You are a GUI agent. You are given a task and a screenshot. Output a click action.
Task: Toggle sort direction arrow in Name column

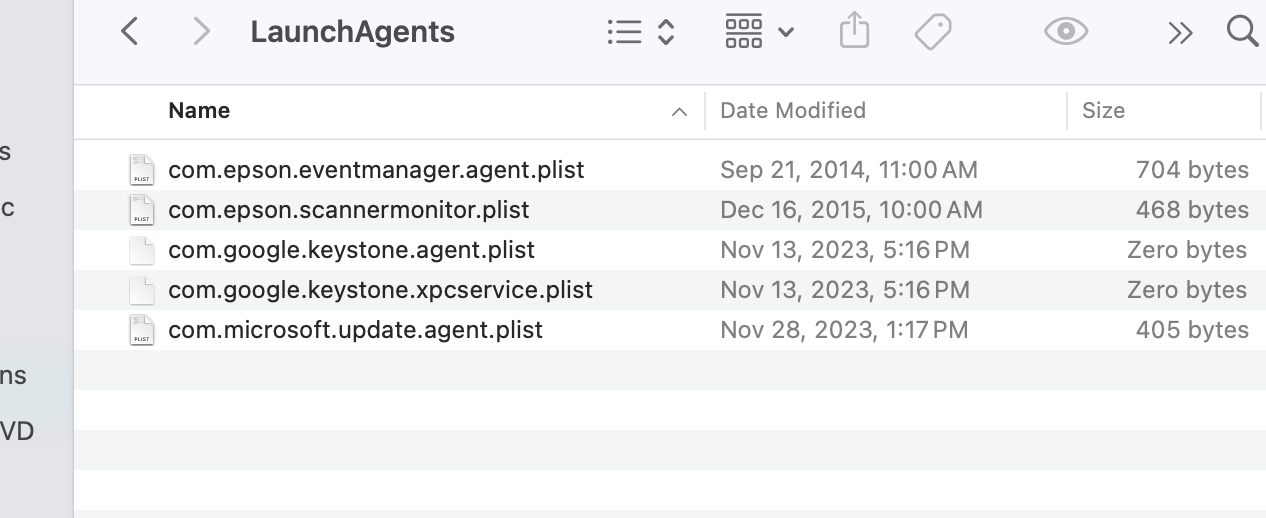point(680,112)
